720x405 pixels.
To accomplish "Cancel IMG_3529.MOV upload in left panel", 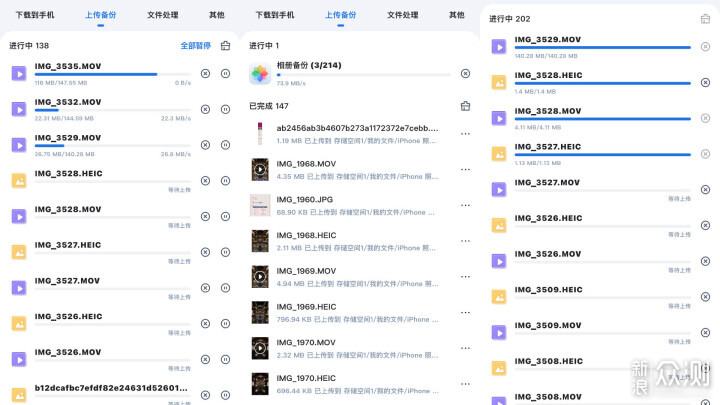I will click(x=205, y=145).
